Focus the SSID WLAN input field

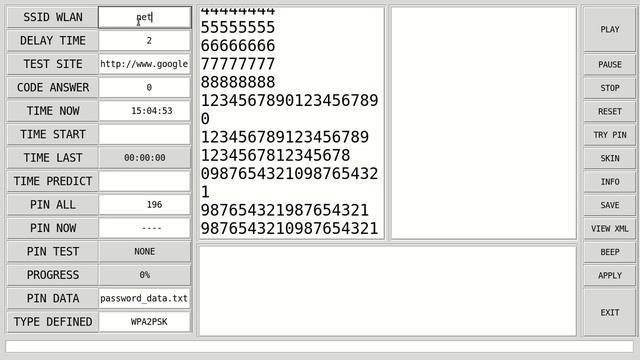pyautogui.click(x=144, y=17)
